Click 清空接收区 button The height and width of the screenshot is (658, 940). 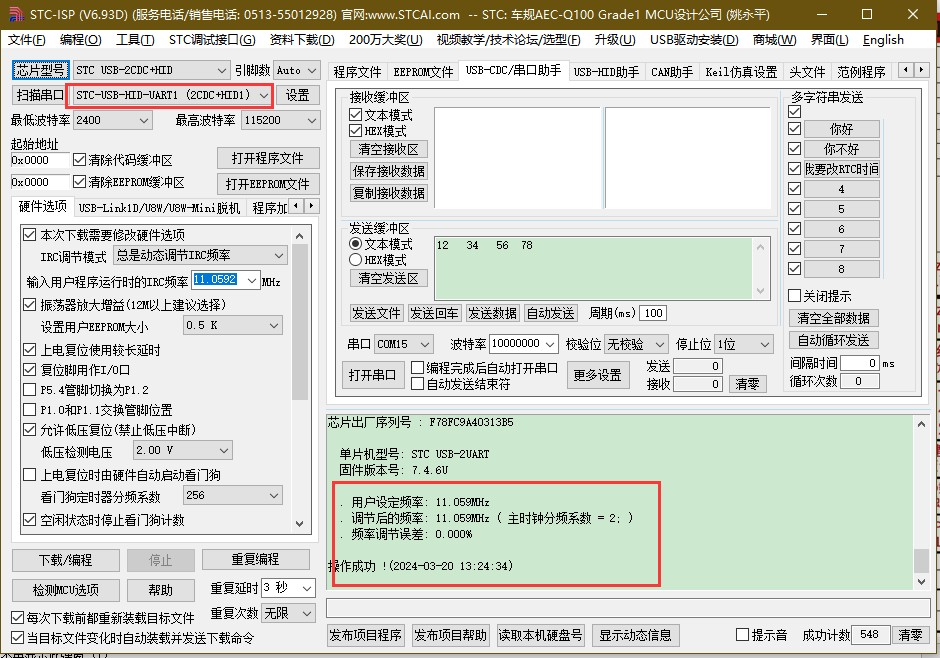click(x=388, y=149)
